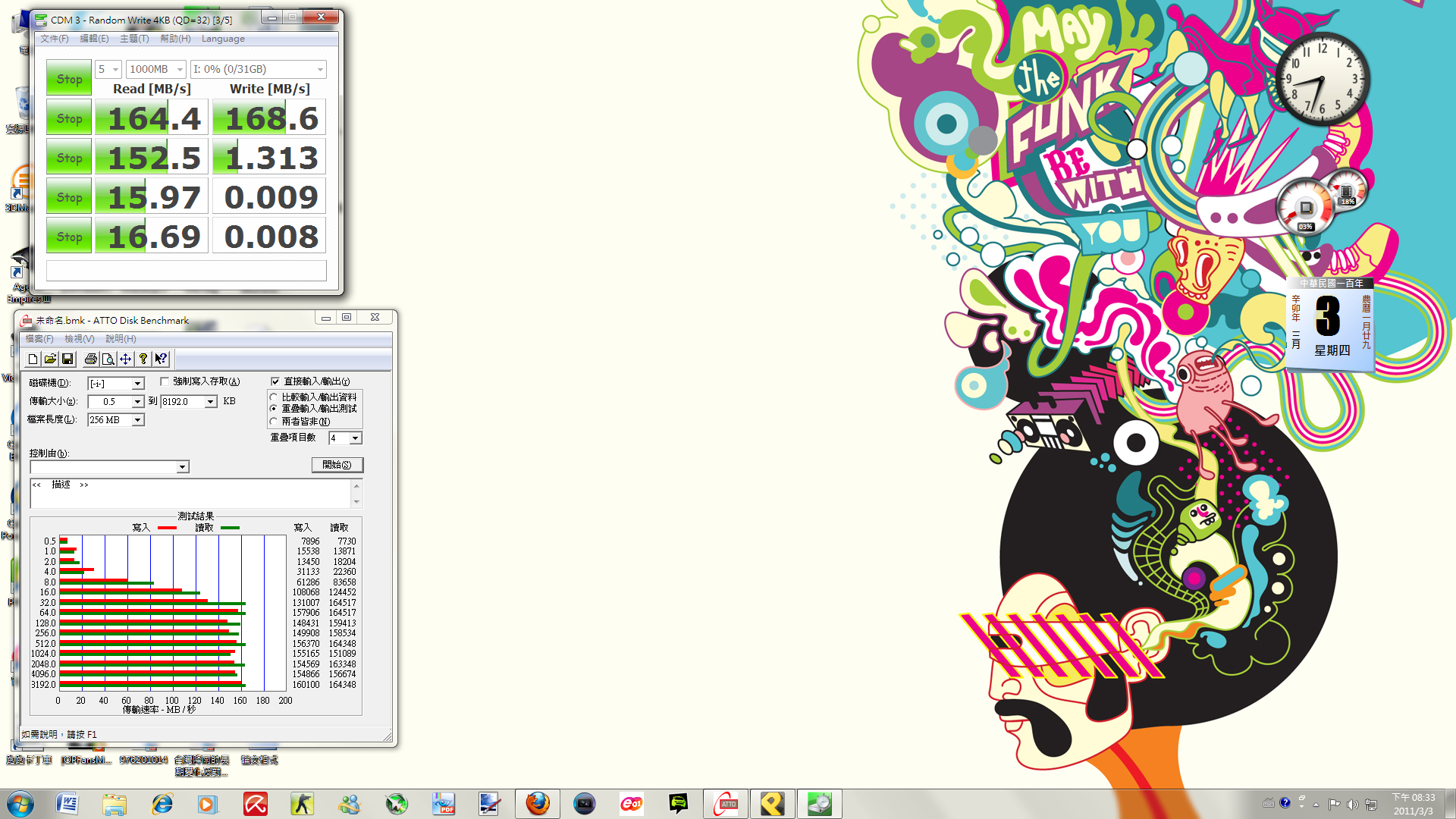The width and height of the screenshot is (1456, 819).
Task: Open ATTO File (檔案) menu
Action: [x=39, y=339]
